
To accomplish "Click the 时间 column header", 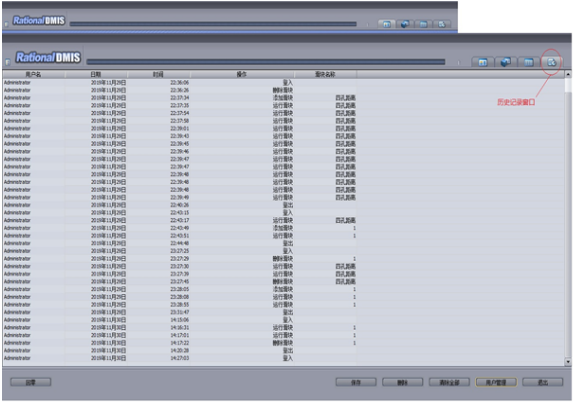I will click(158, 75).
